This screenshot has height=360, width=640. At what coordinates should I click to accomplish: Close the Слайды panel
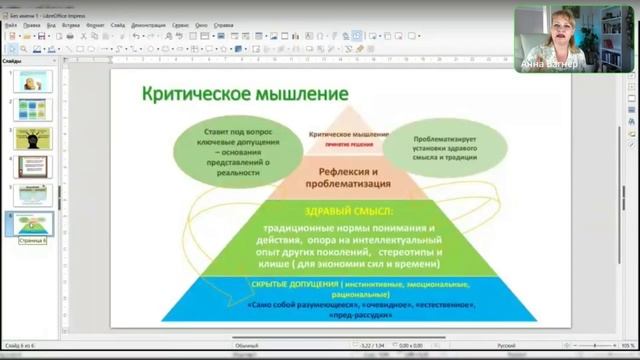point(54,61)
